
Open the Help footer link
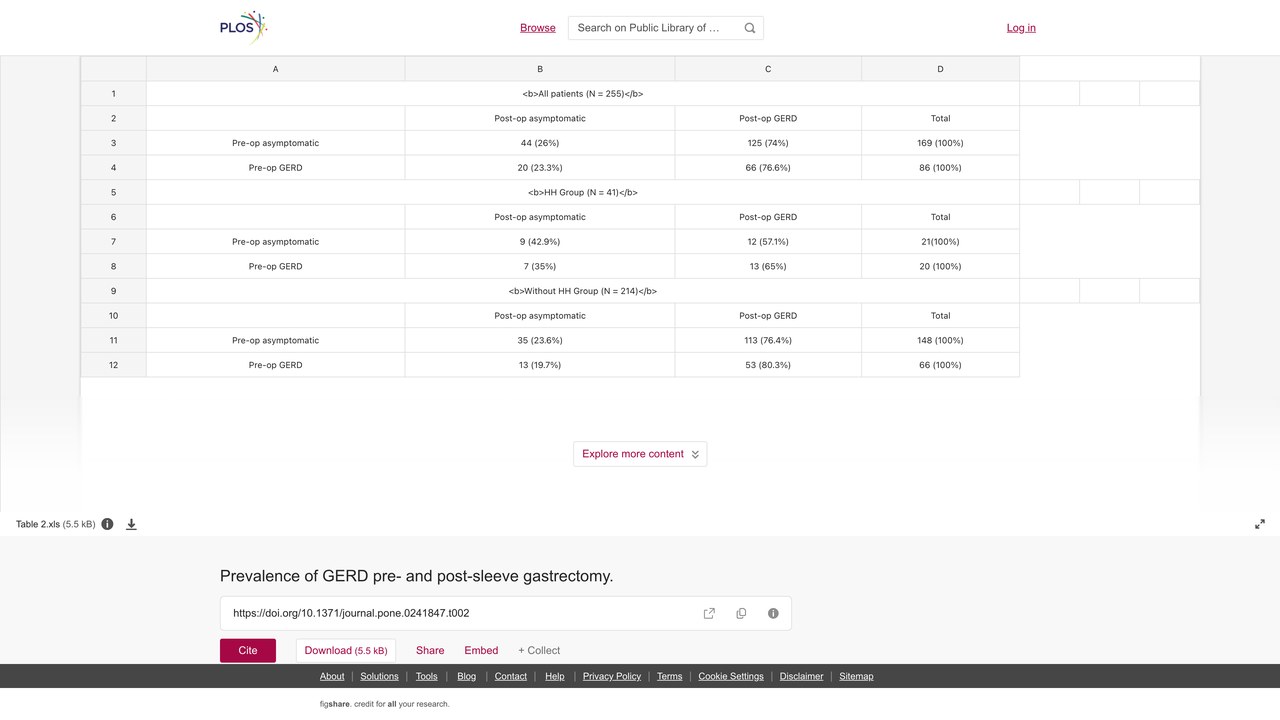coord(555,676)
